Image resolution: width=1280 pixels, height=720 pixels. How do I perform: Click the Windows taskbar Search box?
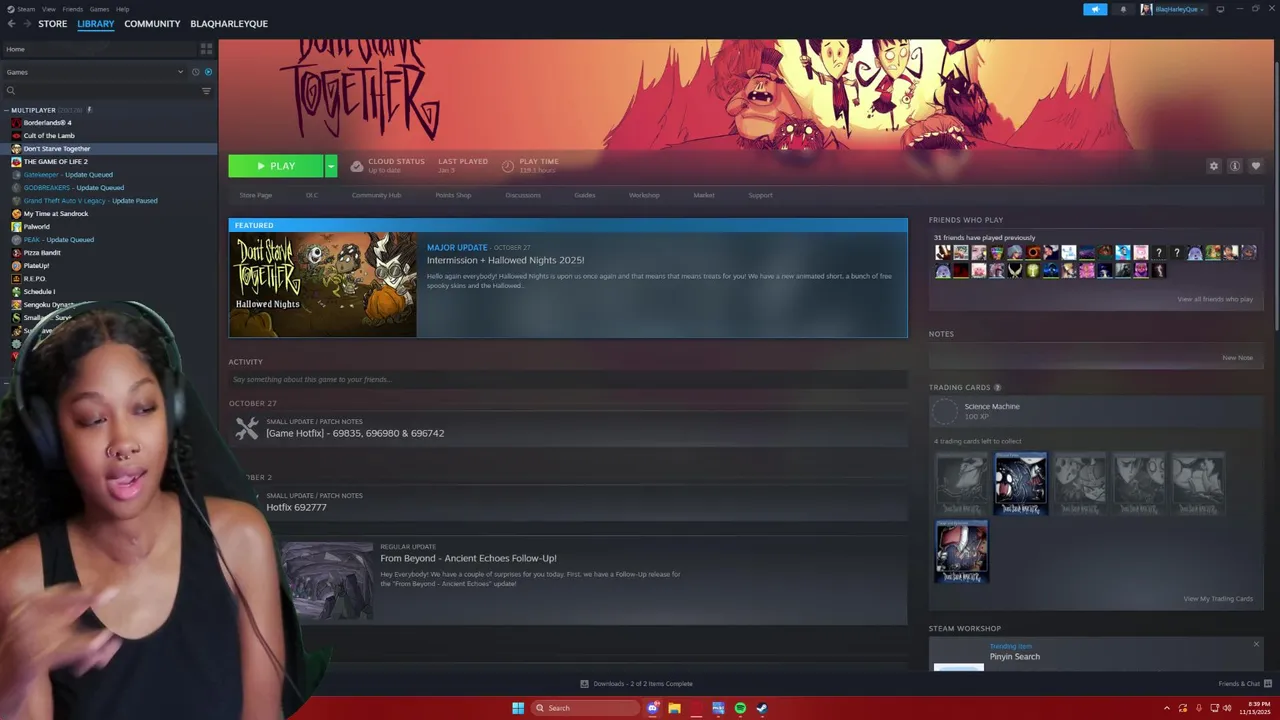[586, 708]
